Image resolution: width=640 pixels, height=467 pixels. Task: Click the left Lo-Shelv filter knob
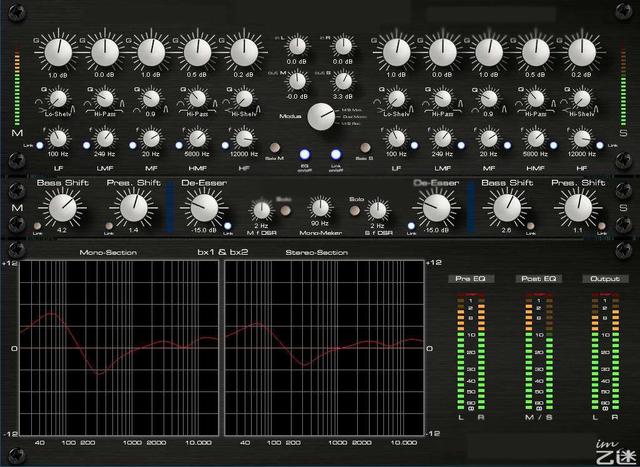pyautogui.click(x=57, y=99)
